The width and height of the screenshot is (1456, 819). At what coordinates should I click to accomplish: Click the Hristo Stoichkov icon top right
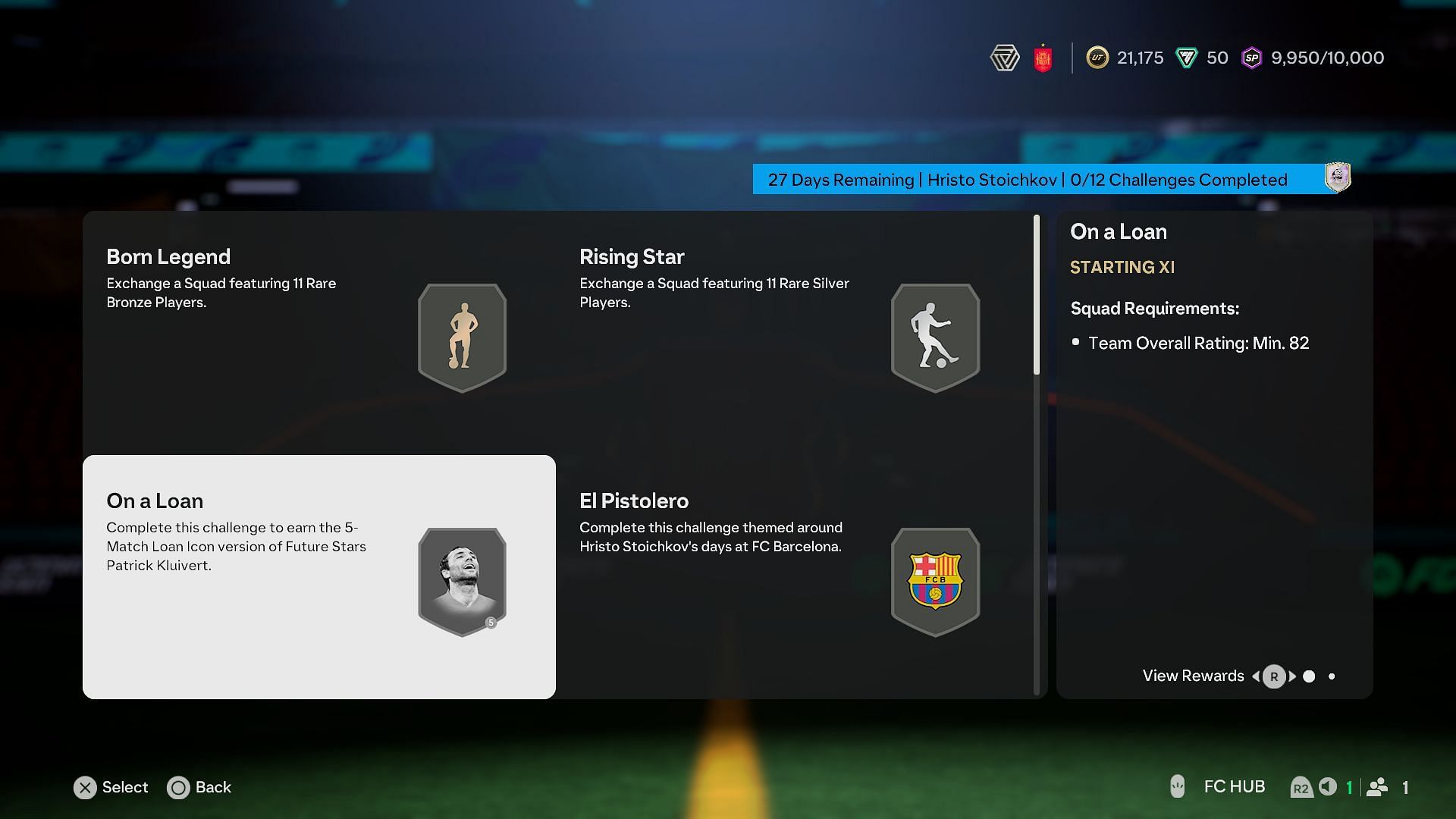pos(1337,179)
